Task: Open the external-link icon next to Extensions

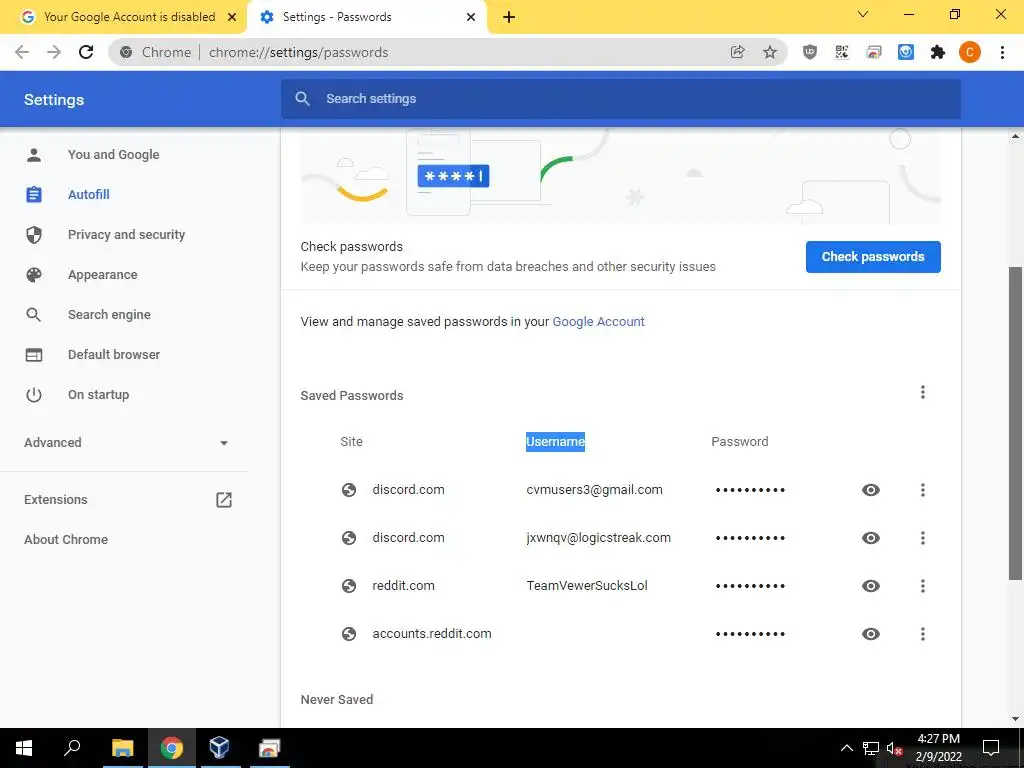Action: [224, 500]
